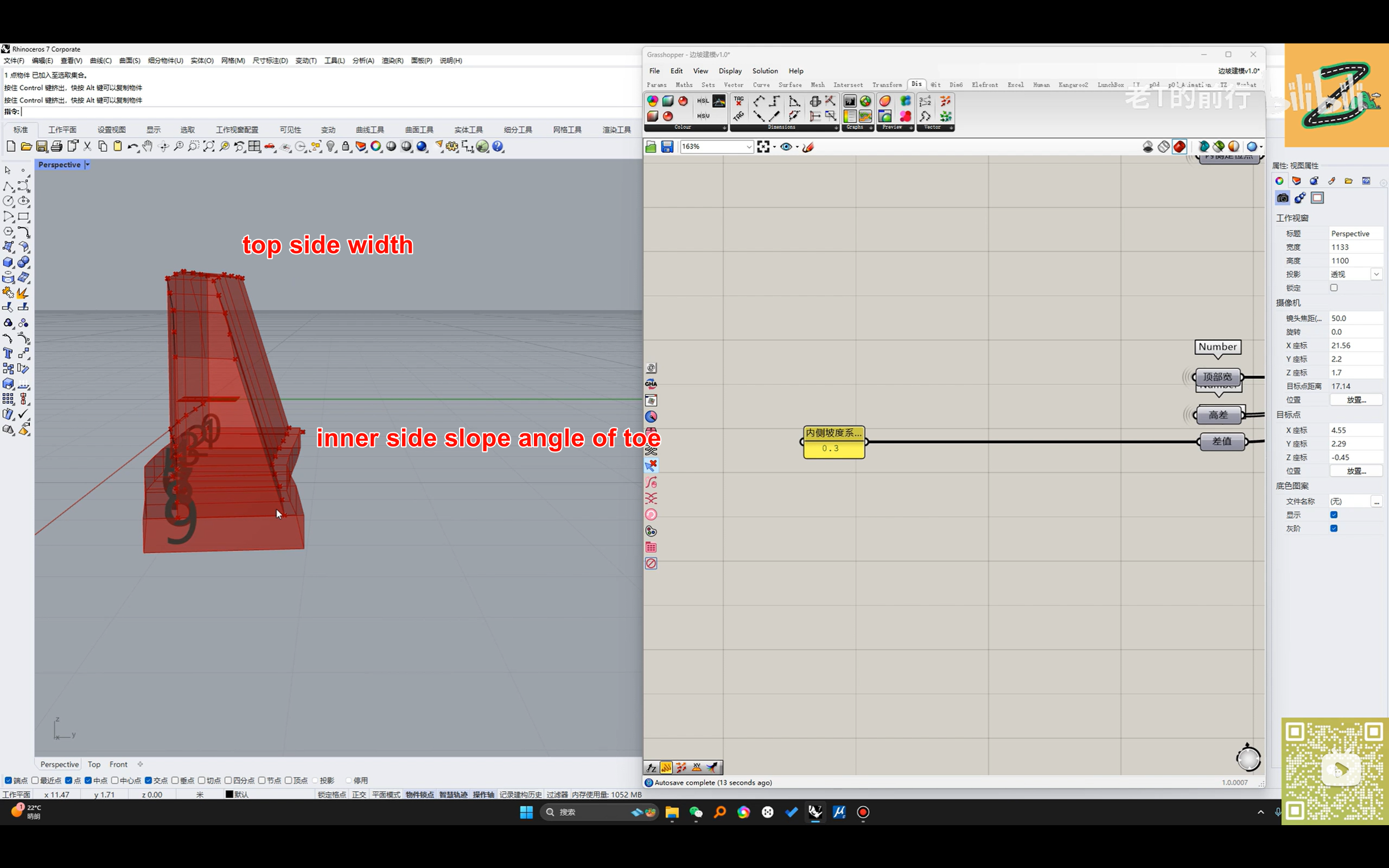
Task: Click the Save file icon in Rhino toolbar
Action: click(x=41, y=146)
